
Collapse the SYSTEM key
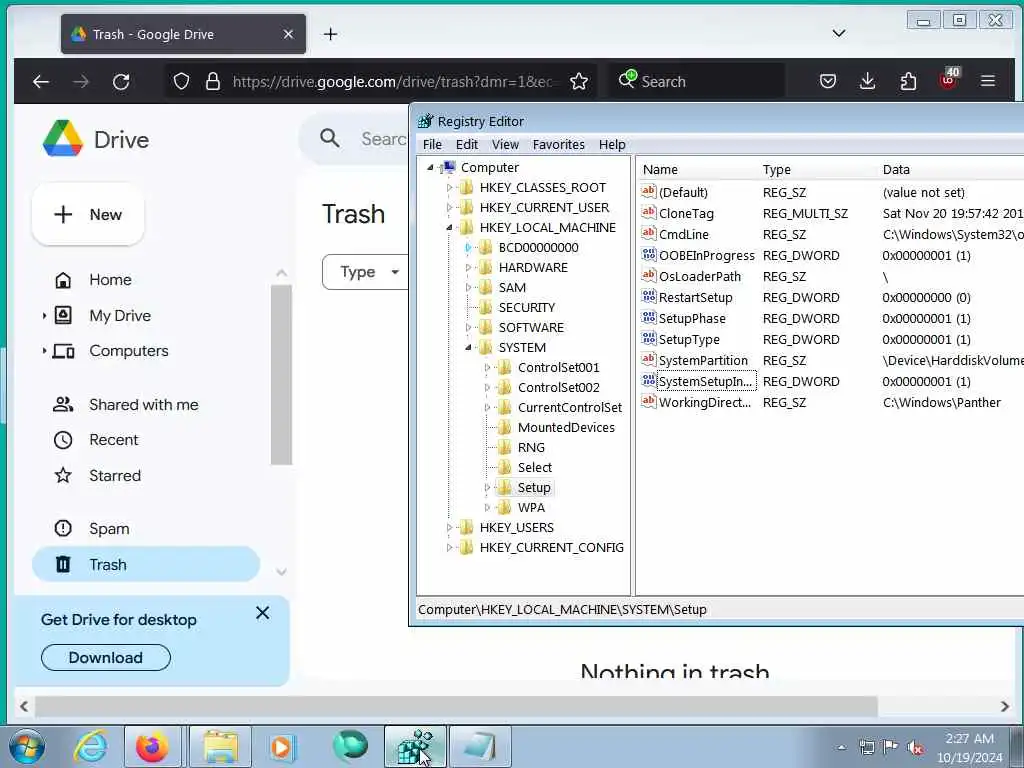pos(468,348)
